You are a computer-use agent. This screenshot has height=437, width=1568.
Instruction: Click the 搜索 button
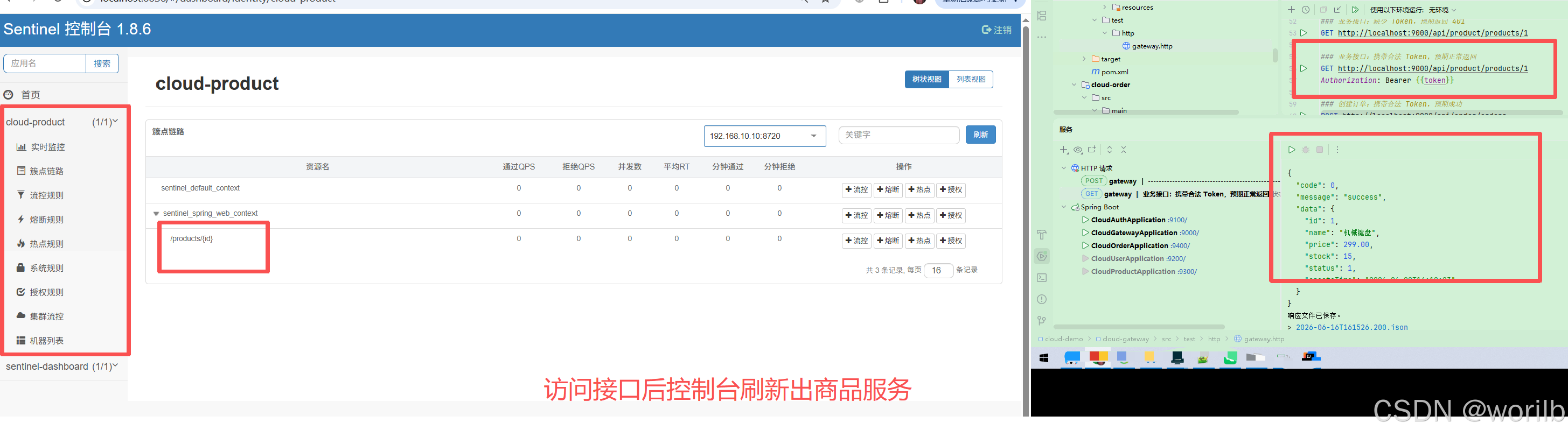coord(102,63)
